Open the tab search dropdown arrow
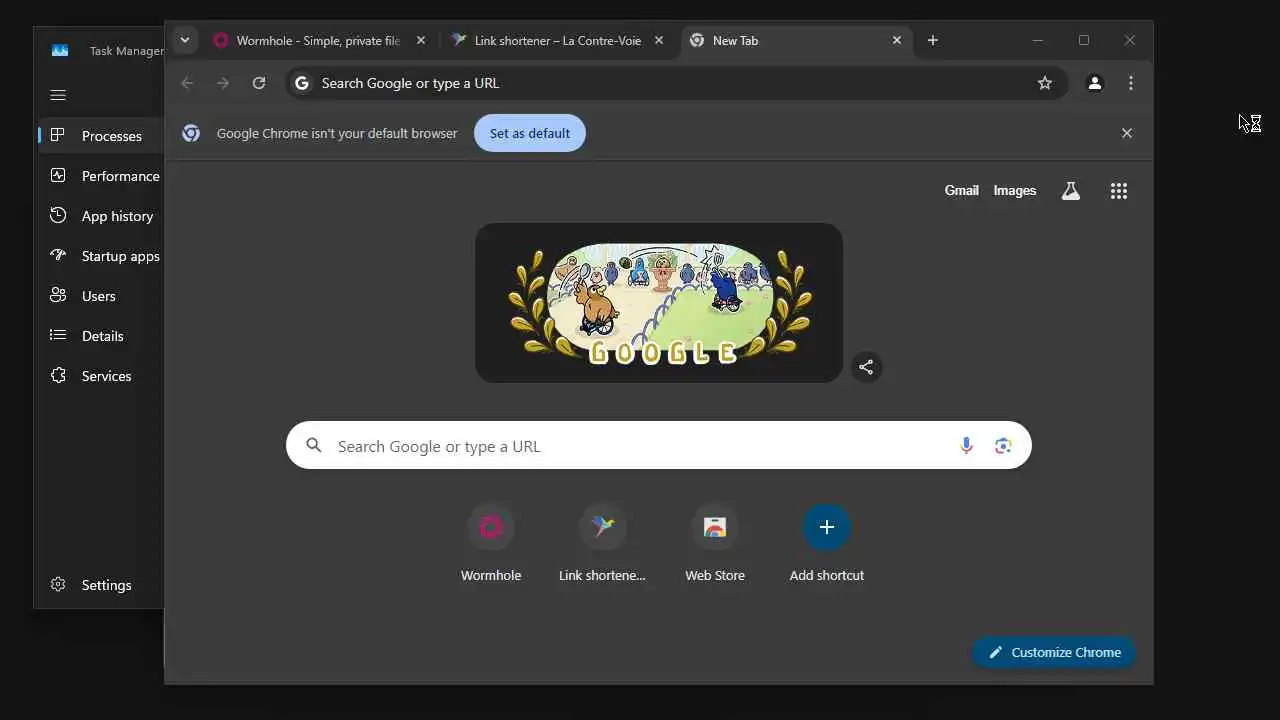The height and width of the screenshot is (720, 1280). (x=185, y=40)
